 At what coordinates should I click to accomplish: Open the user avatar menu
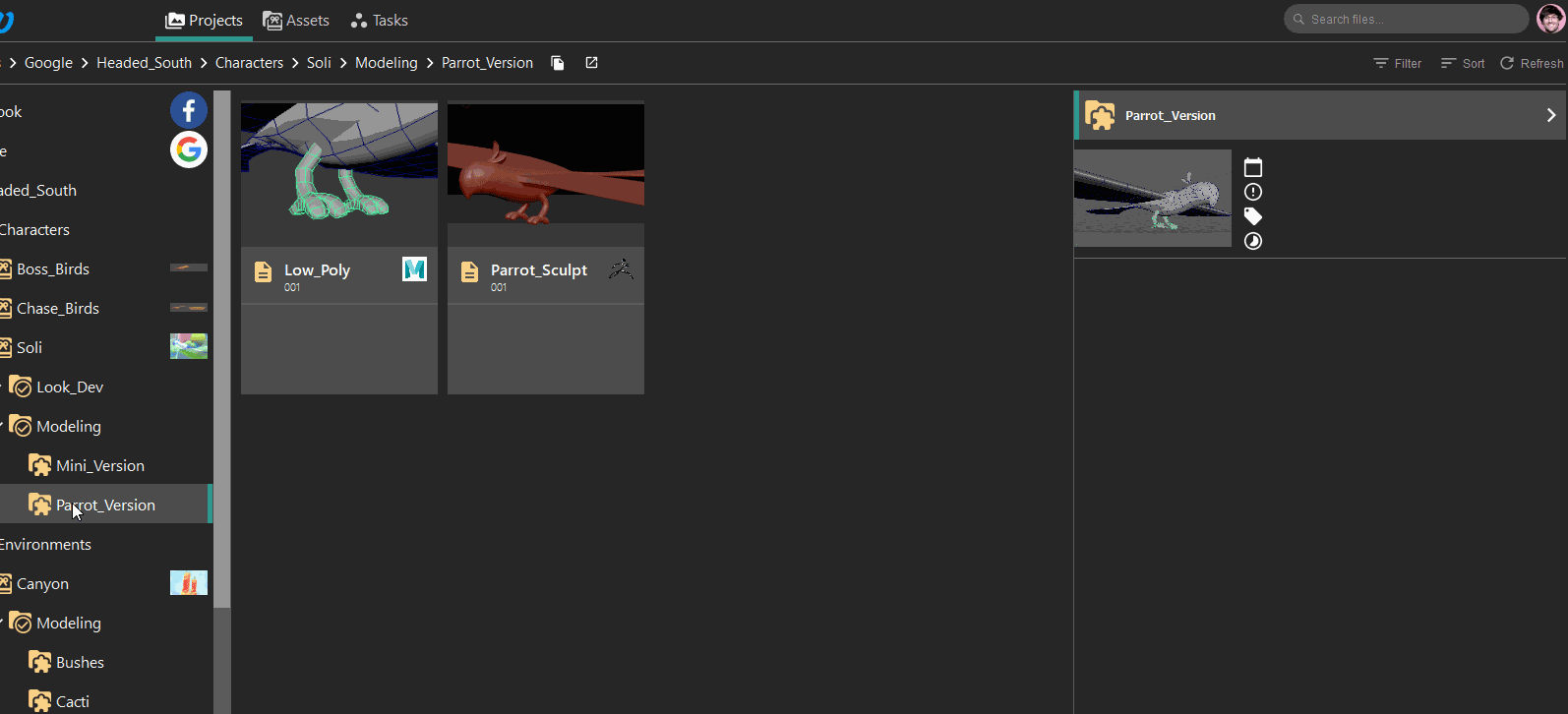[x=1550, y=19]
